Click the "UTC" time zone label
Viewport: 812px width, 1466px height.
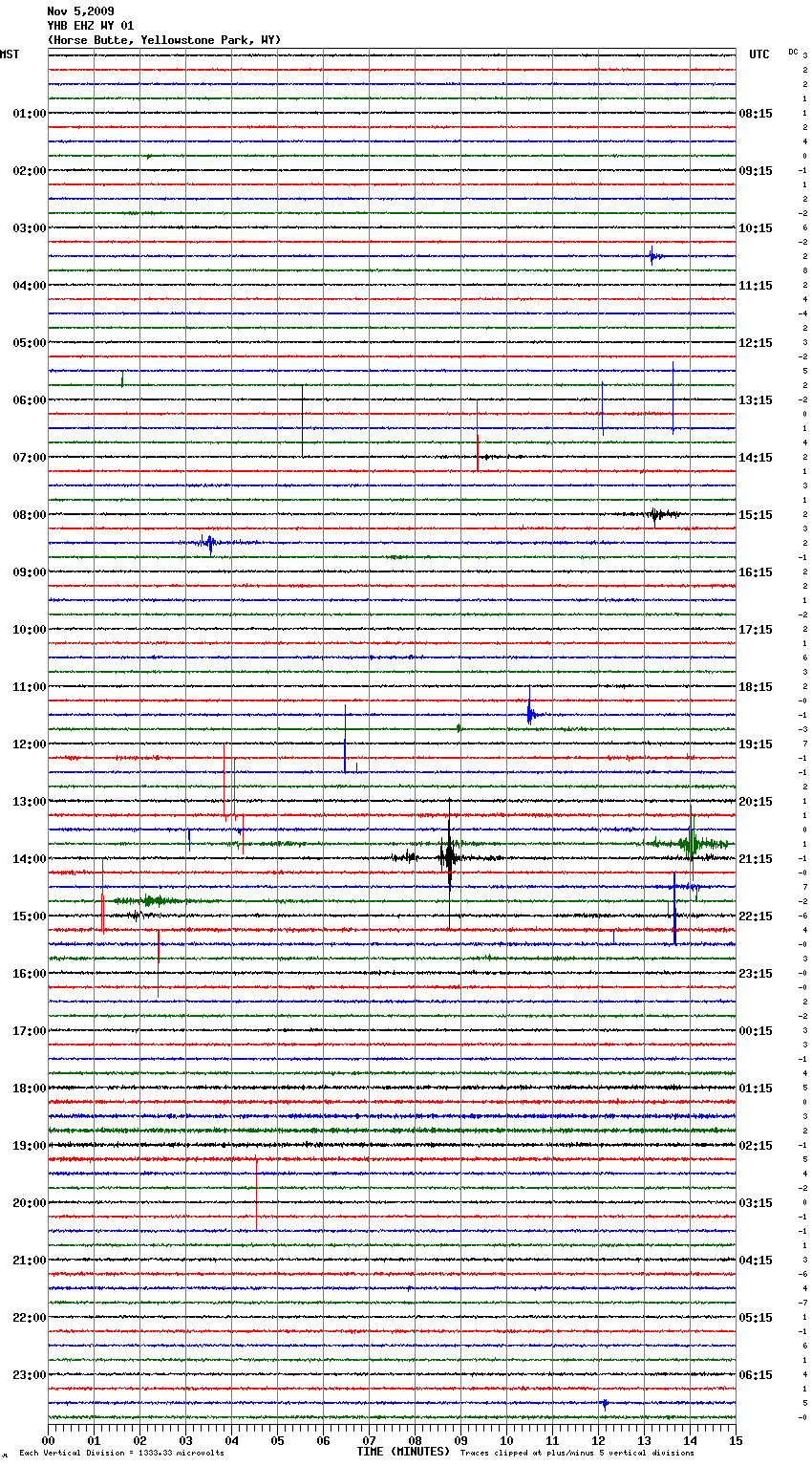point(759,54)
